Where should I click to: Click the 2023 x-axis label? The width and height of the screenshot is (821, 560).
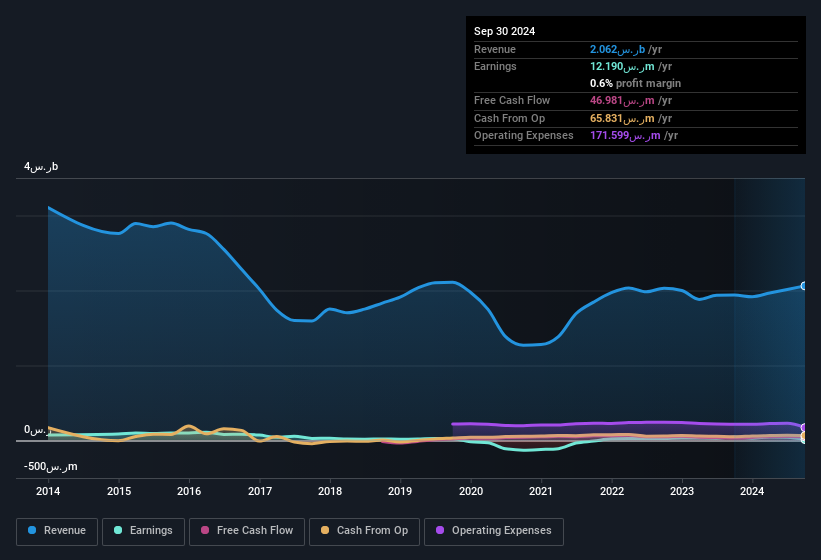682,491
